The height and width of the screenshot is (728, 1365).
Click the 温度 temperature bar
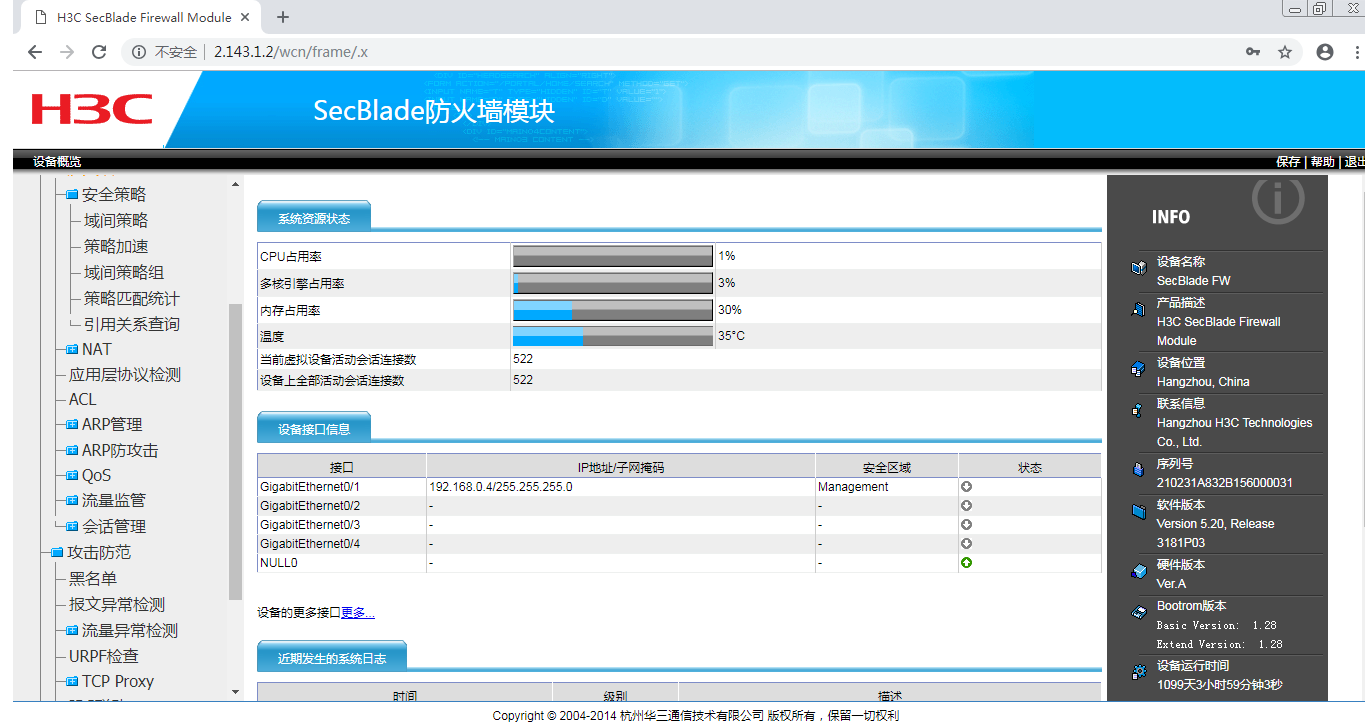pos(613,336)
